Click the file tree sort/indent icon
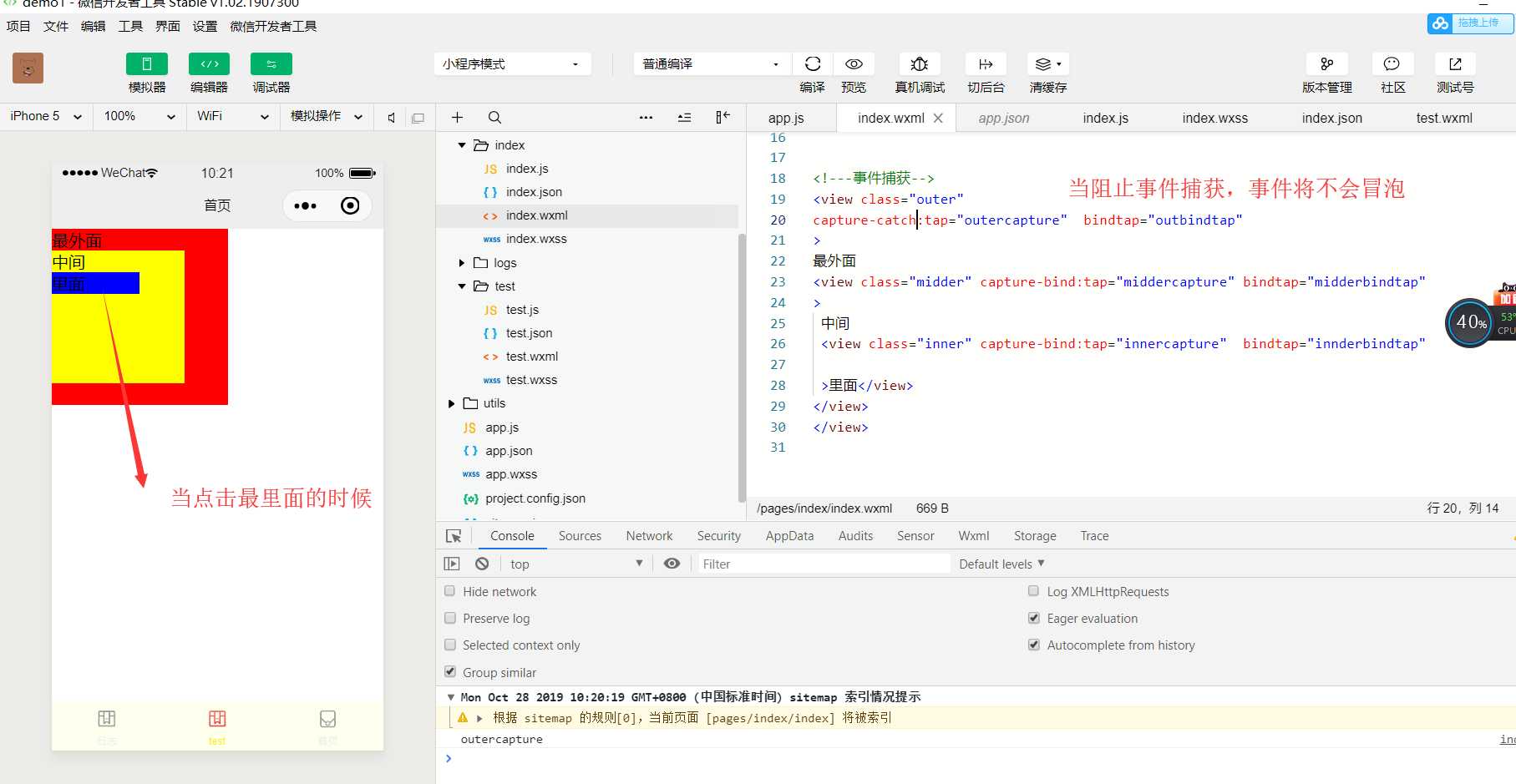Image resolution: width=1516 pixels, height=784 pixels. click(684, 118)
